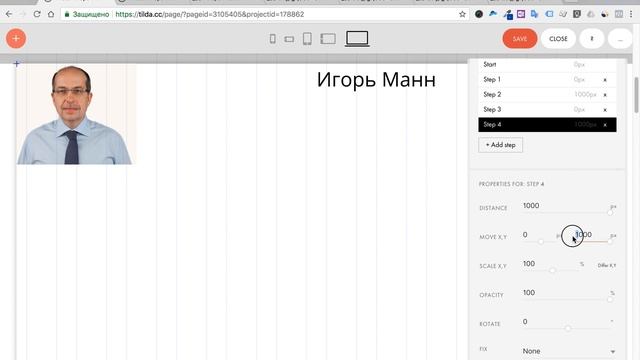Delete Step 3 with its x
The height and width of the screenshot is (360, 640).
[605, 110]
